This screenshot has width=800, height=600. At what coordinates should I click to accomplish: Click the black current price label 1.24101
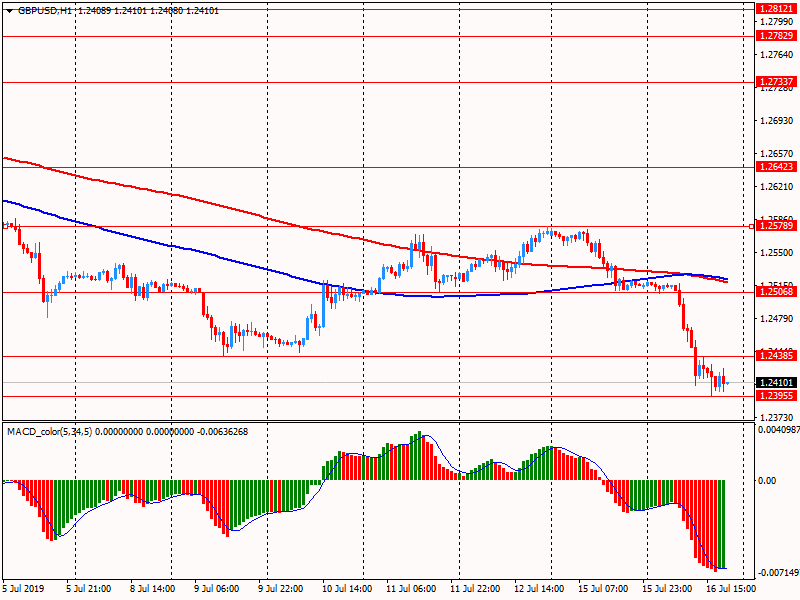(x=776, y=383)
